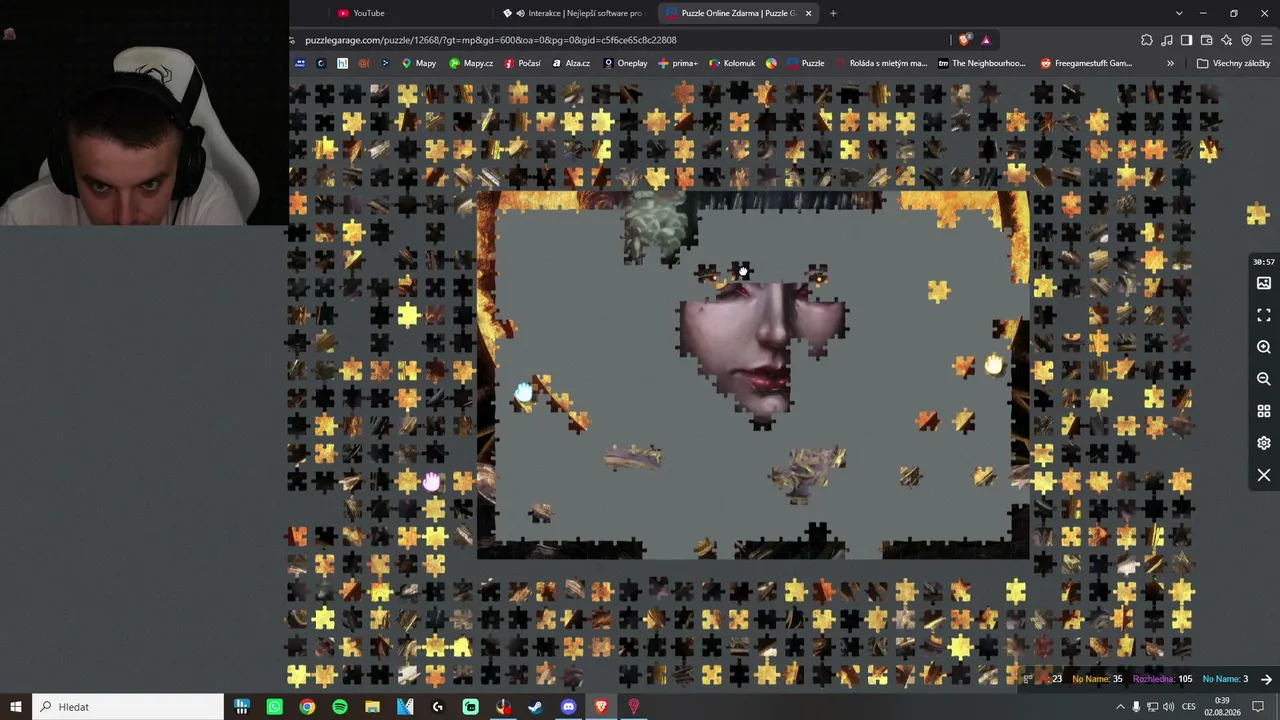Open Spotify from the taskbar
Screen dimensions: 1280x720
340,707
